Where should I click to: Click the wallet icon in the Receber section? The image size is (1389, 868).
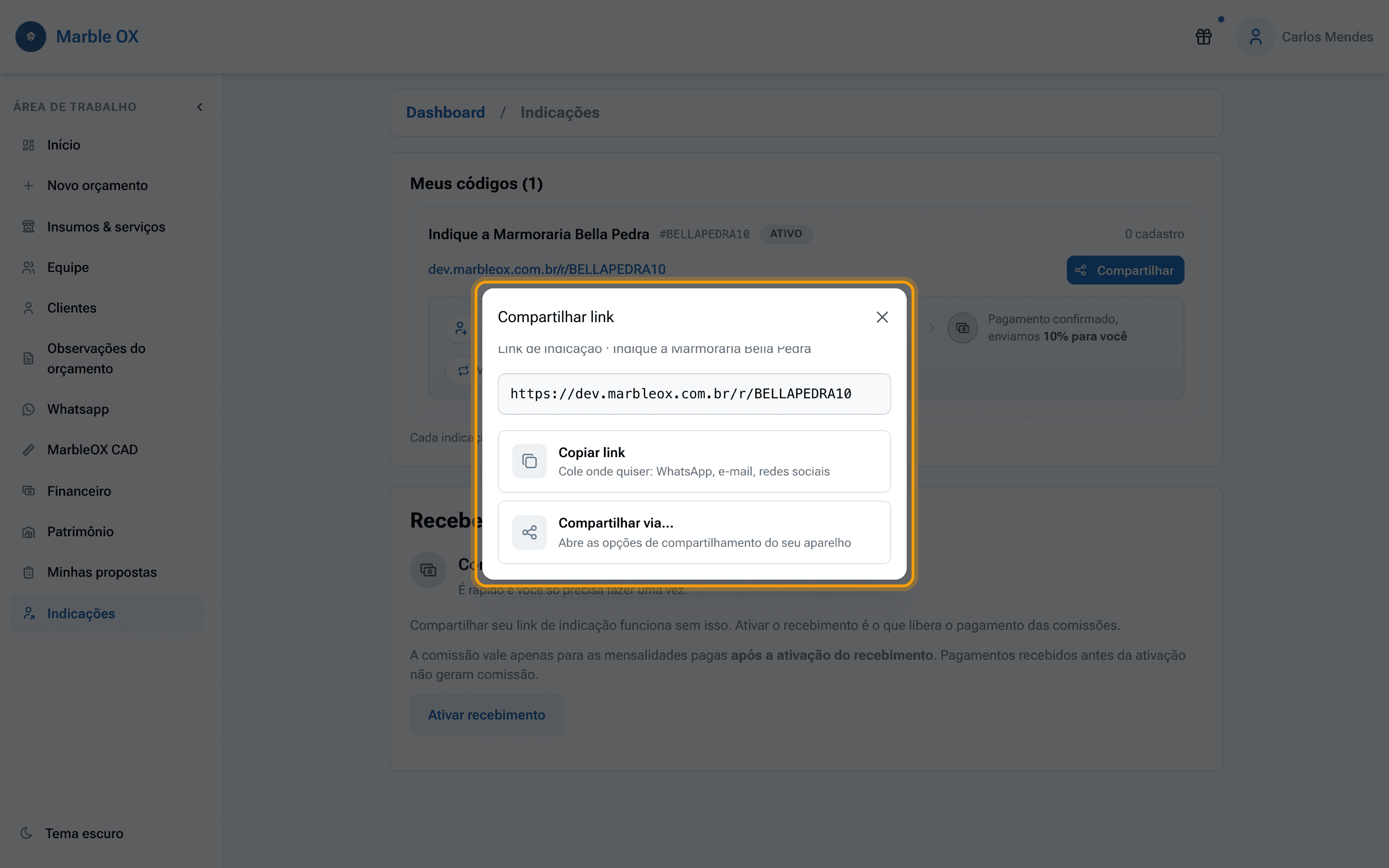click(428, 570)
